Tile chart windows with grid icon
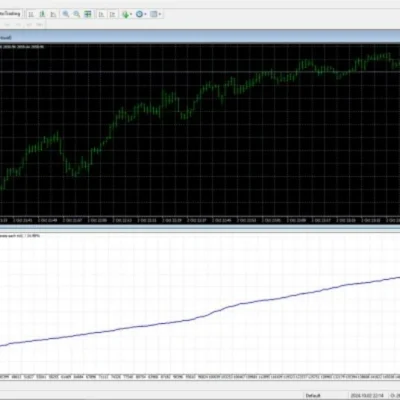400x400 pixels. (88, 14)
